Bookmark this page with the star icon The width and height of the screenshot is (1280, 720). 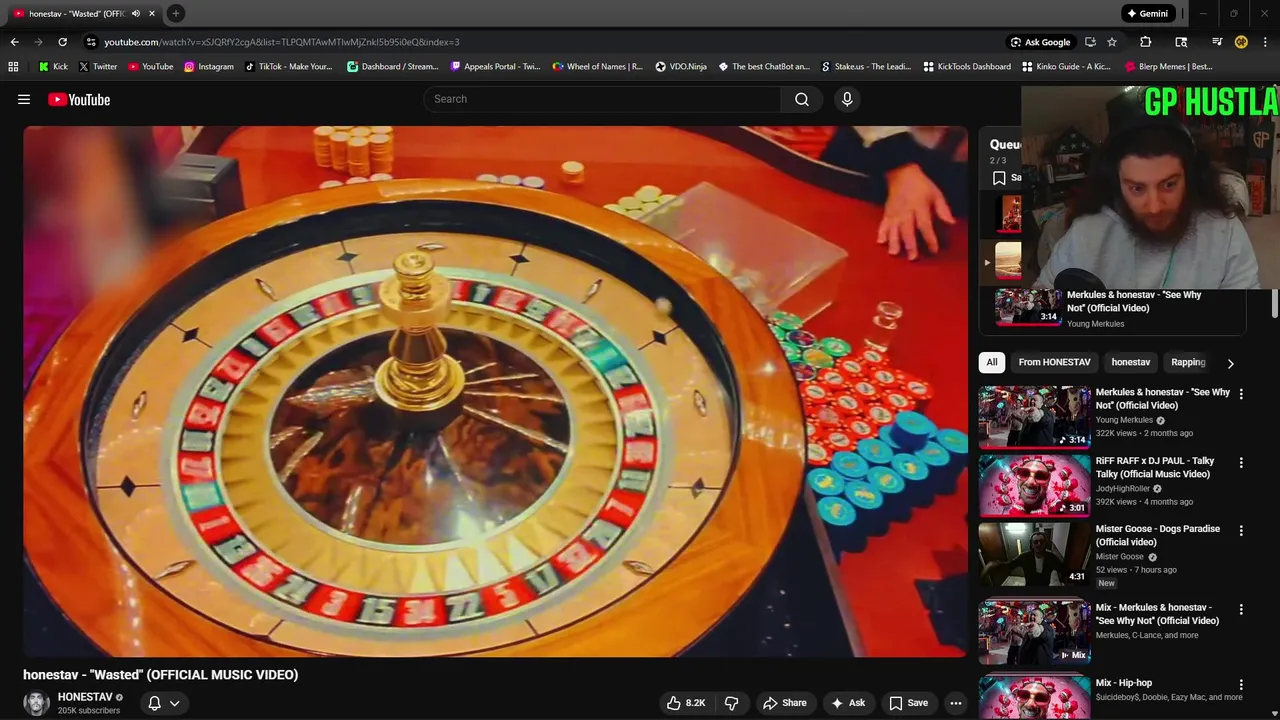coord(1111,42)
